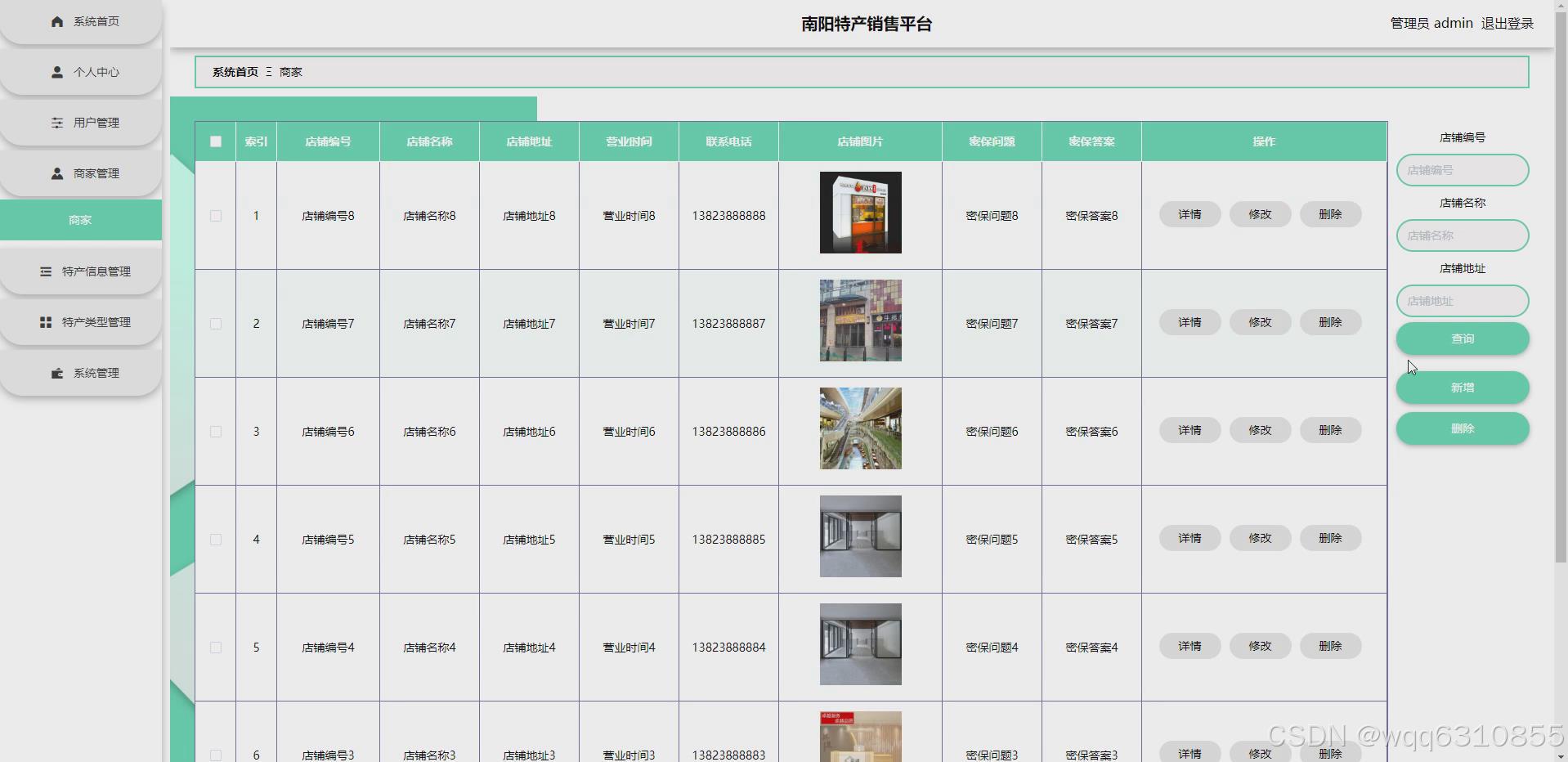Click 修改 for 店铺编号7 row
Screen dimensions: 1568x762
(x=1261, y=322)
